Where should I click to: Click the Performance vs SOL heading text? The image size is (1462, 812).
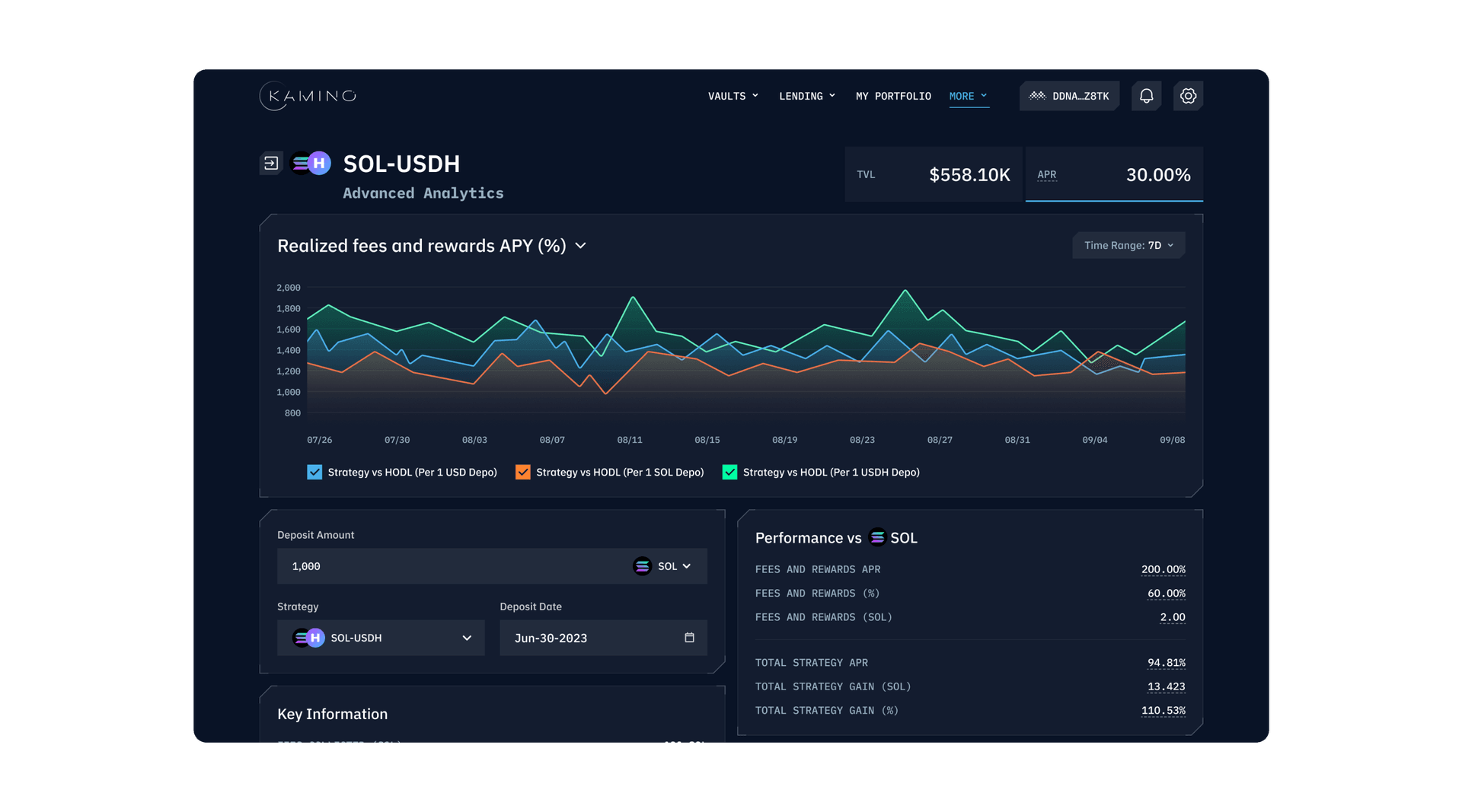[836, 538]
